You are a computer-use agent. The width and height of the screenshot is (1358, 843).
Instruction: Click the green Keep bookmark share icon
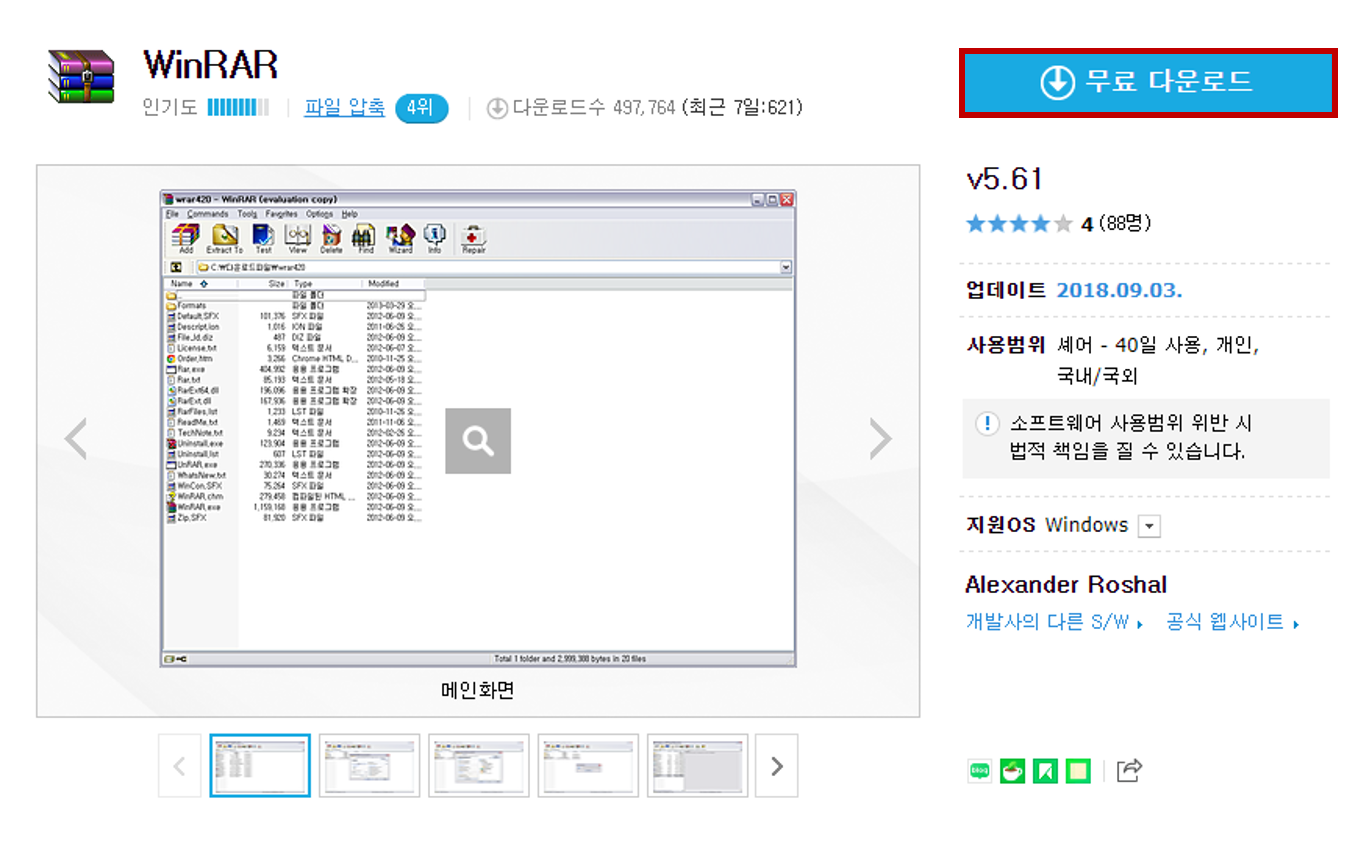click(x=1046, y=770)
